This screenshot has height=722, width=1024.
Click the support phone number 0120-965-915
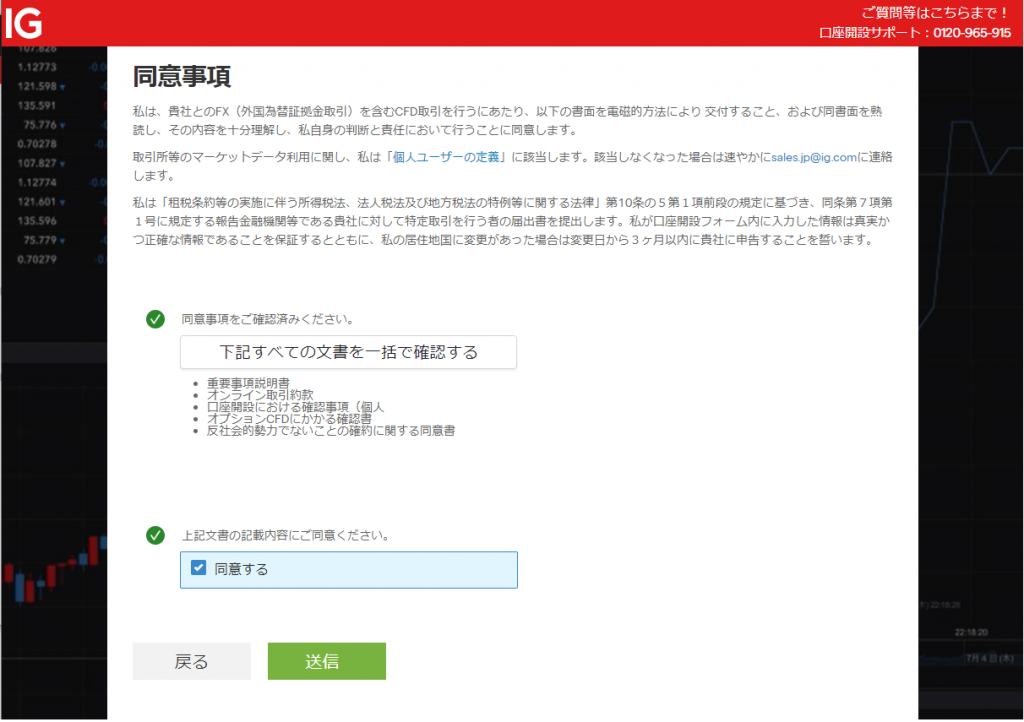tap(972, 33)
